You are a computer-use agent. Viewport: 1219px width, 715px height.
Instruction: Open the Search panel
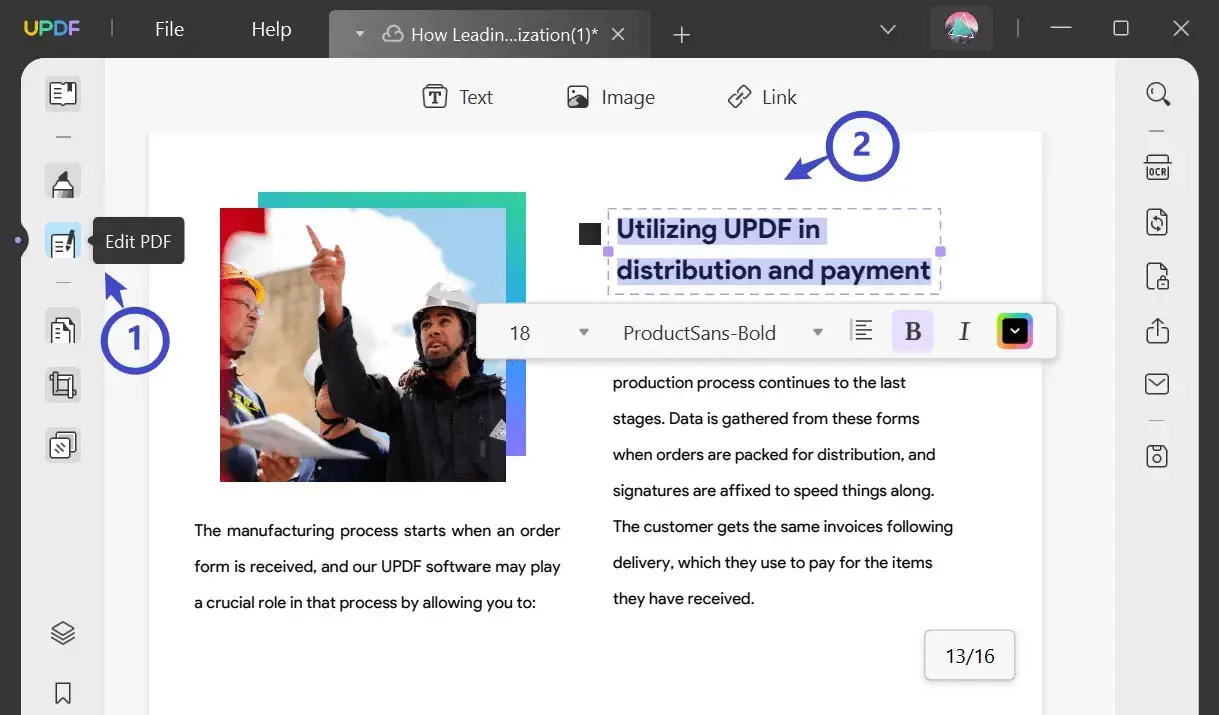pos(1157,93)
